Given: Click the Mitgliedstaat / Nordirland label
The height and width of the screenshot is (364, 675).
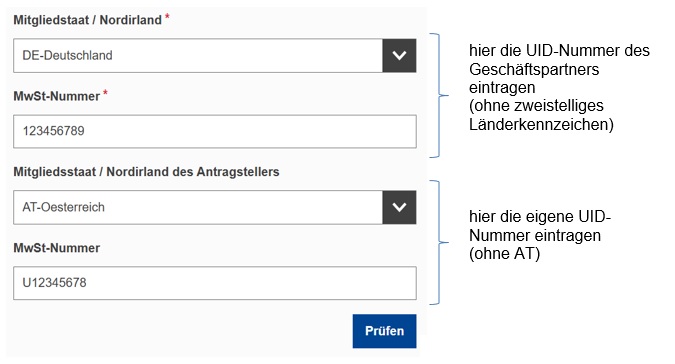Looking at the screenshot, I should pos(87,20).
